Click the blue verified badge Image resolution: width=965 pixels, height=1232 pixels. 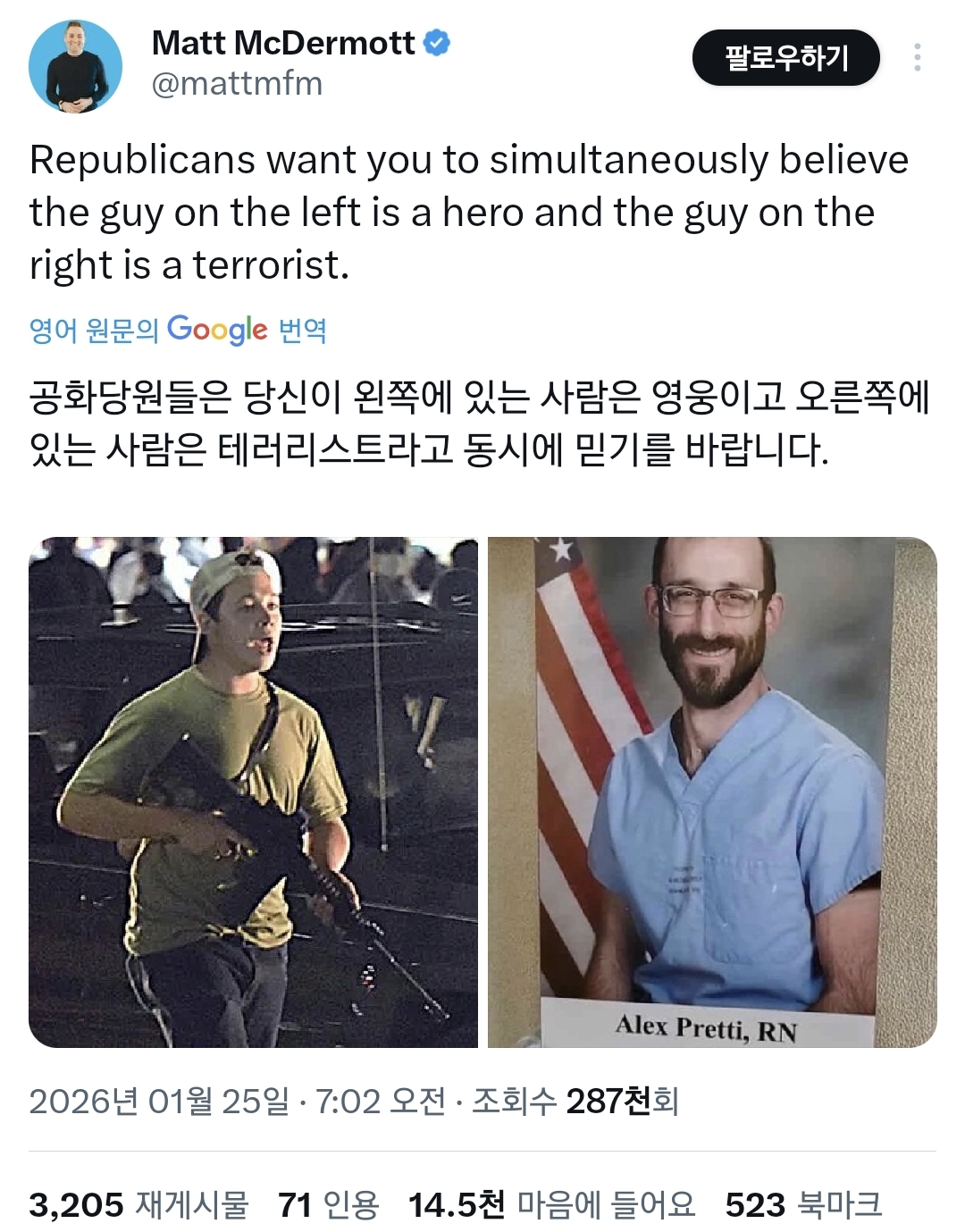pyautogui.click(x=436, y=42)
